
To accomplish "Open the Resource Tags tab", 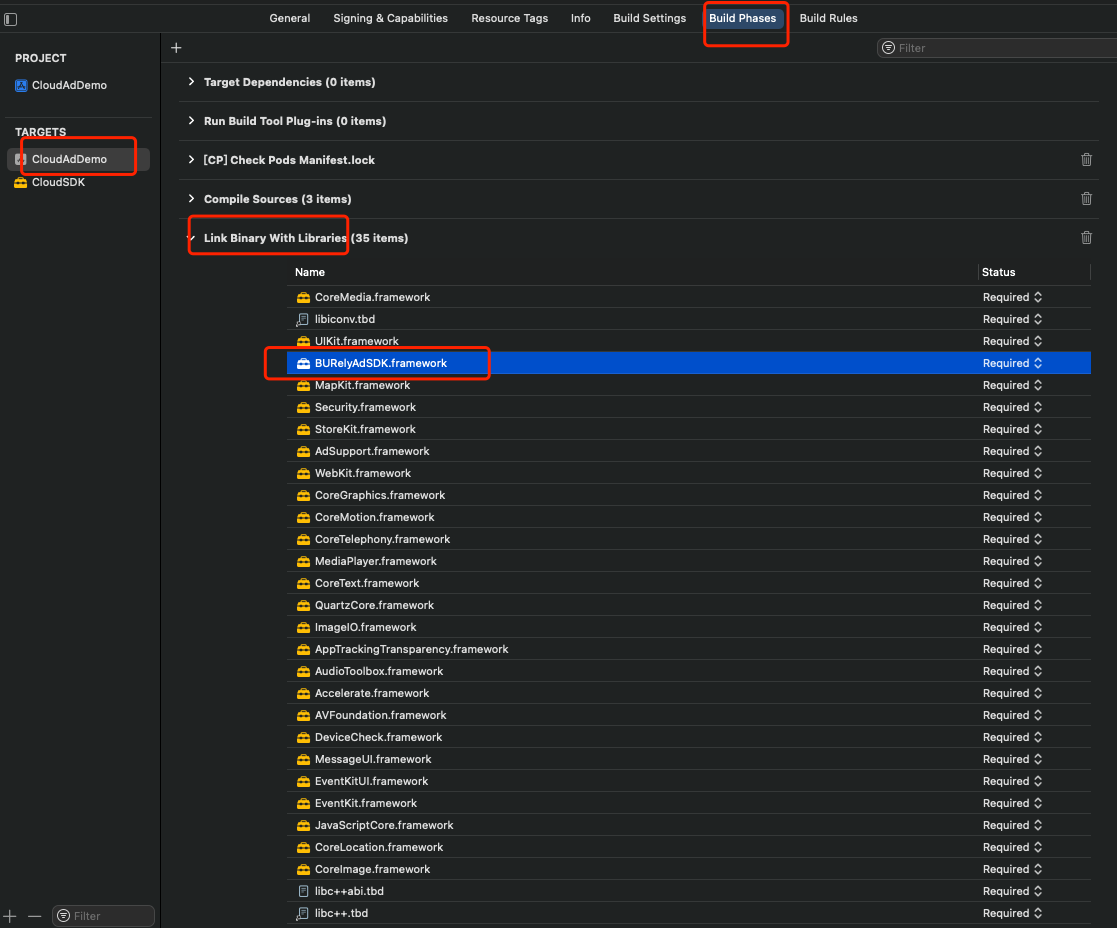I will tap(509, 19).
